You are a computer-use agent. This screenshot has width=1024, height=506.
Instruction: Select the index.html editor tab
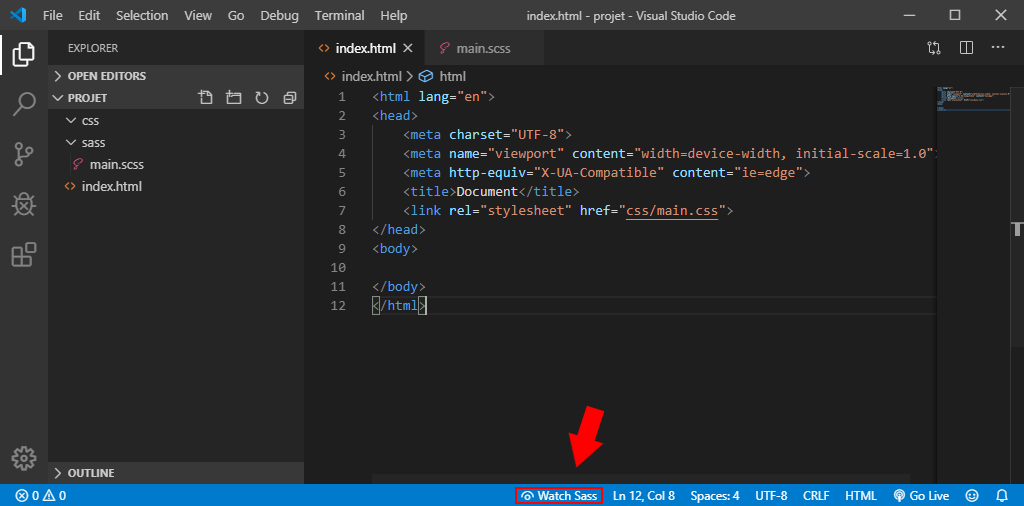(x=364, y=48)
